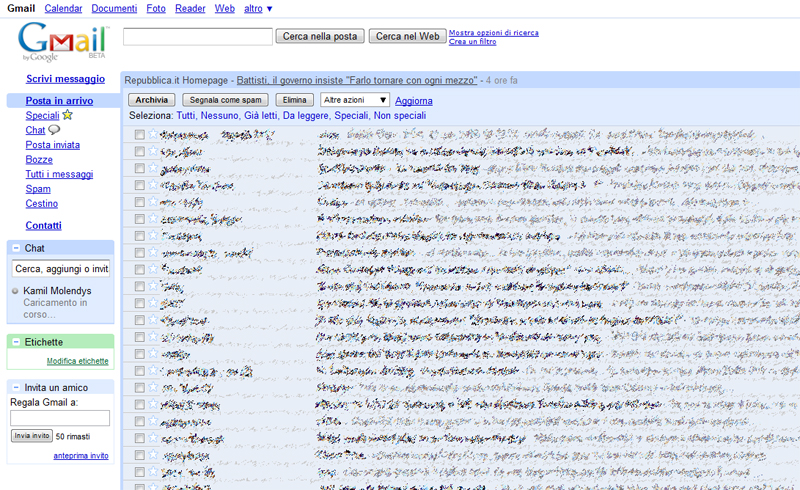Image resolution: width=800 pixels, height=490 pixels.
Task: Click Crea un filtro
Action: [x=472, y=41]
